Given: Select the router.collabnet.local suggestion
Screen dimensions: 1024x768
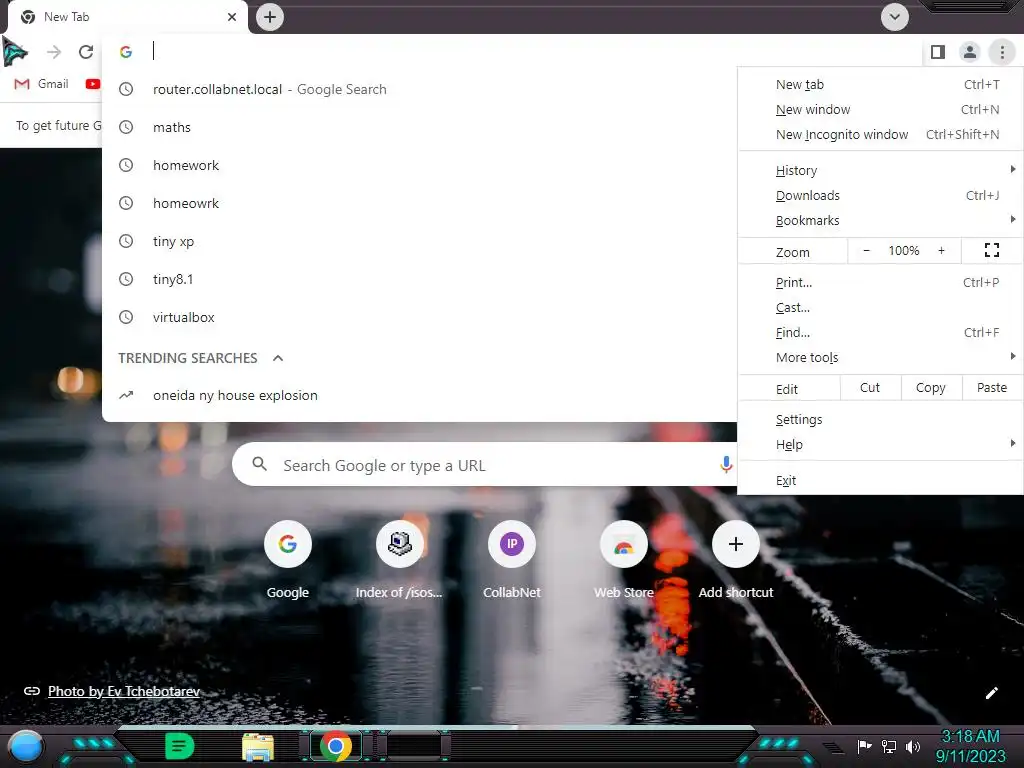Looking at the screenshot, I should 419,89.
